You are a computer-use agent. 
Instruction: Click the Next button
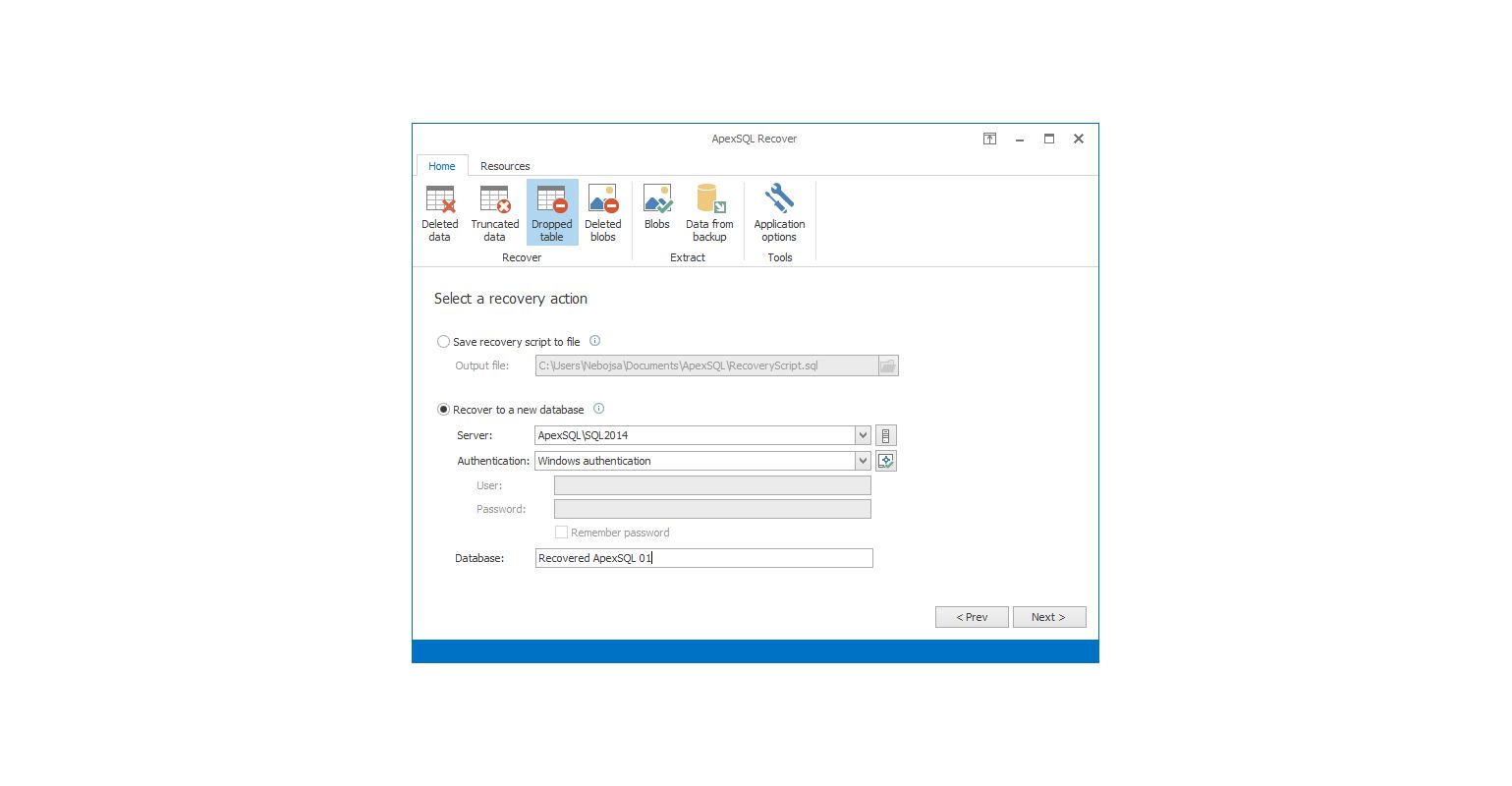1048,616
